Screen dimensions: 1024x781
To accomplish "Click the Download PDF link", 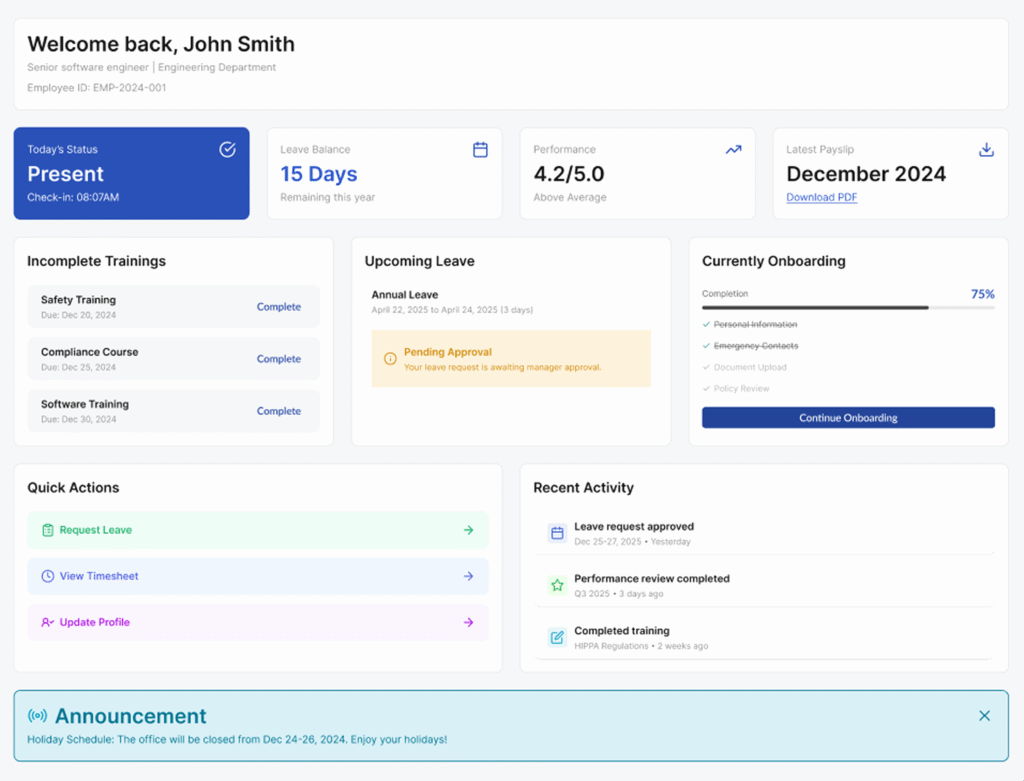I will (821, 197).
